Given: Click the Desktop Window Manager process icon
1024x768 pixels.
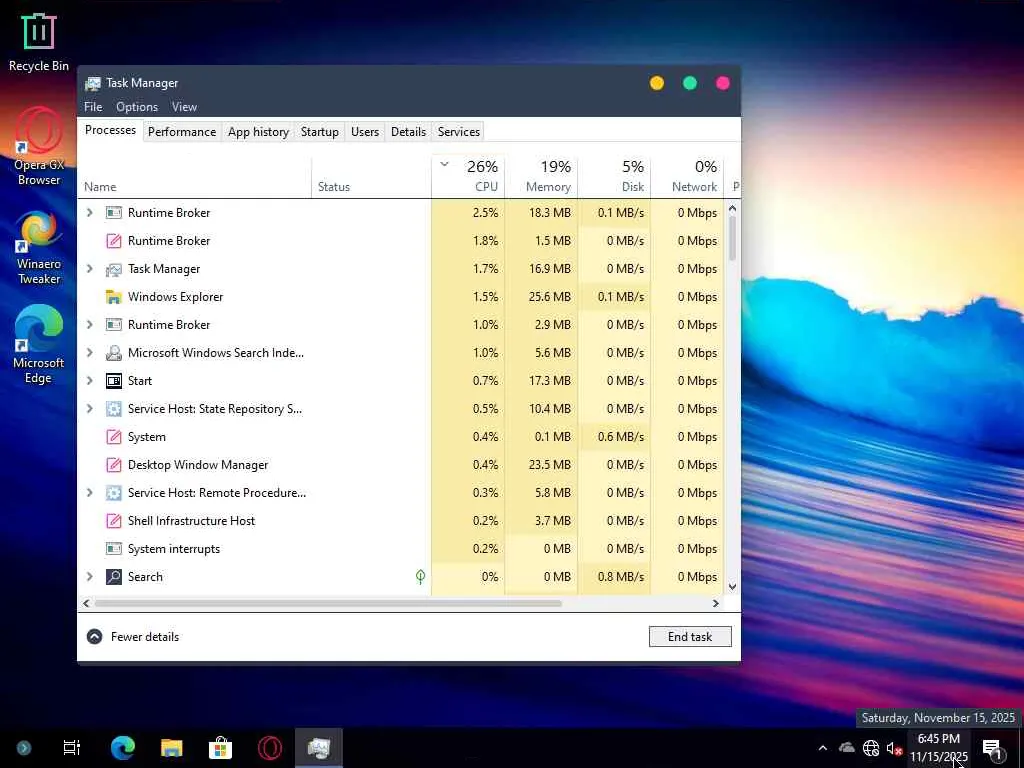Looking at the screenshot, I should coord(114,465).
